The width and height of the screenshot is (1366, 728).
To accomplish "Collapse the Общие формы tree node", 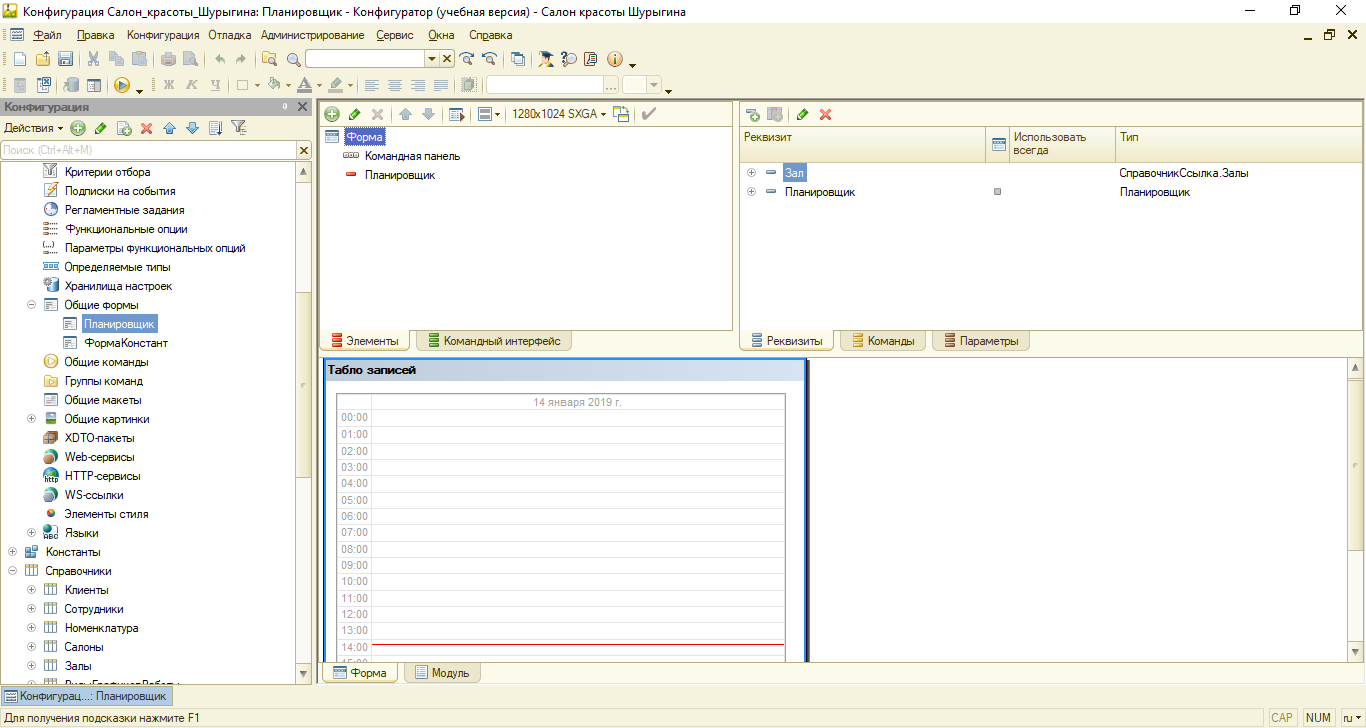I will (x=31, y=305).
